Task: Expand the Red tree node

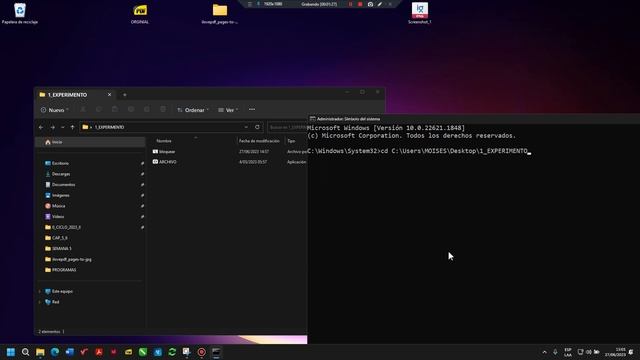Action: [x=40, y=302]
